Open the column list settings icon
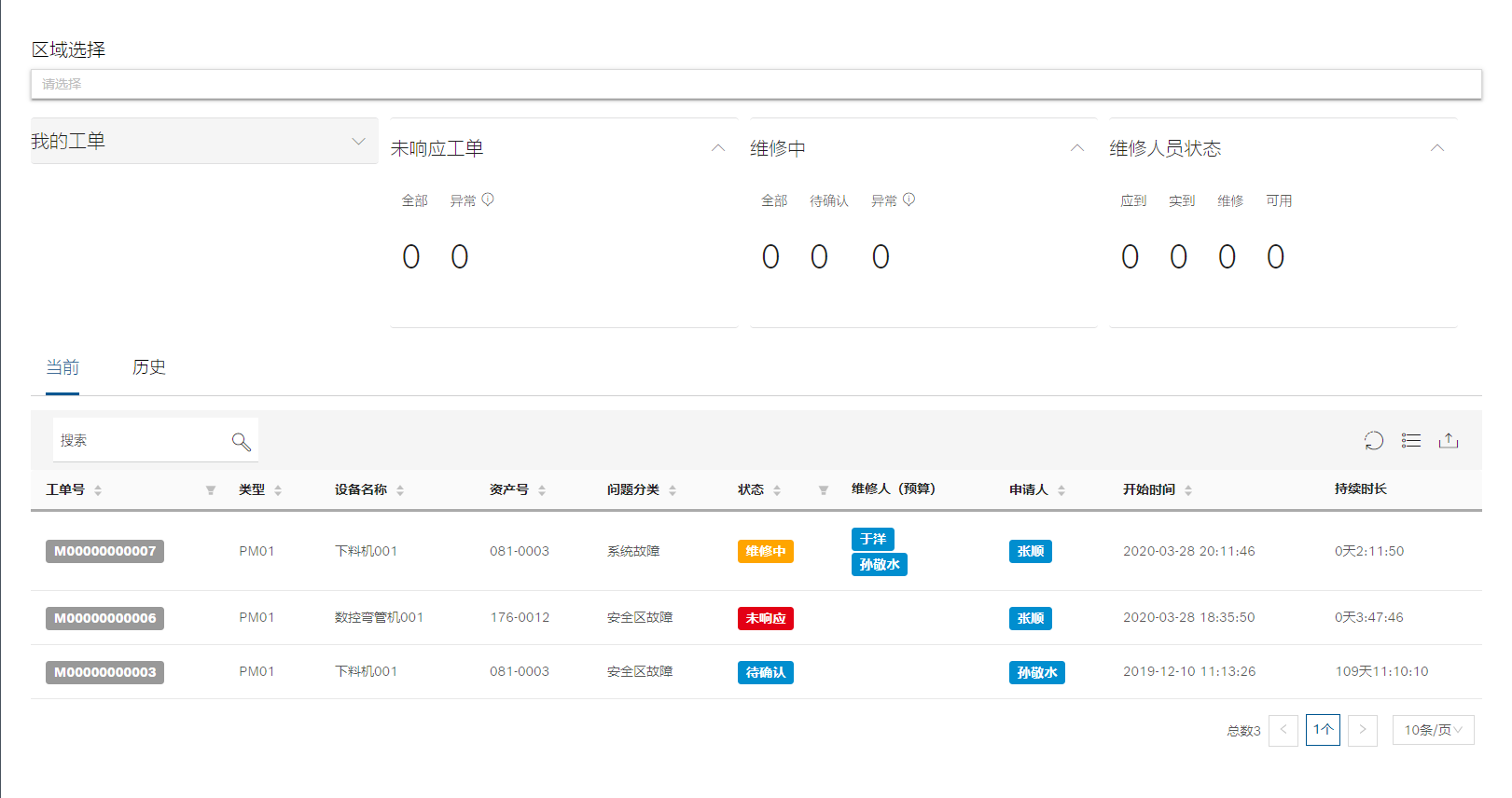The height and width of the screenshot is (798, 1512). pyautogui.click(x=1411, y=441)
